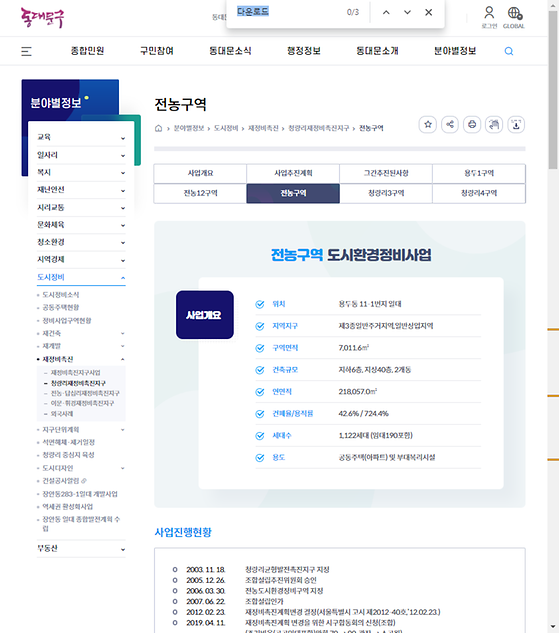
Task: Open 행정정보 main menu
Action: (304, 51)
